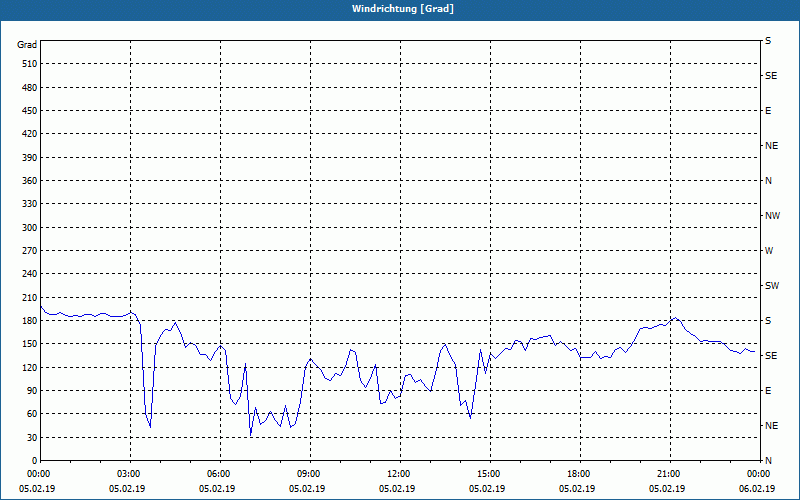
Task: Click the y-axis value "210"
Action: pos(30,297)
